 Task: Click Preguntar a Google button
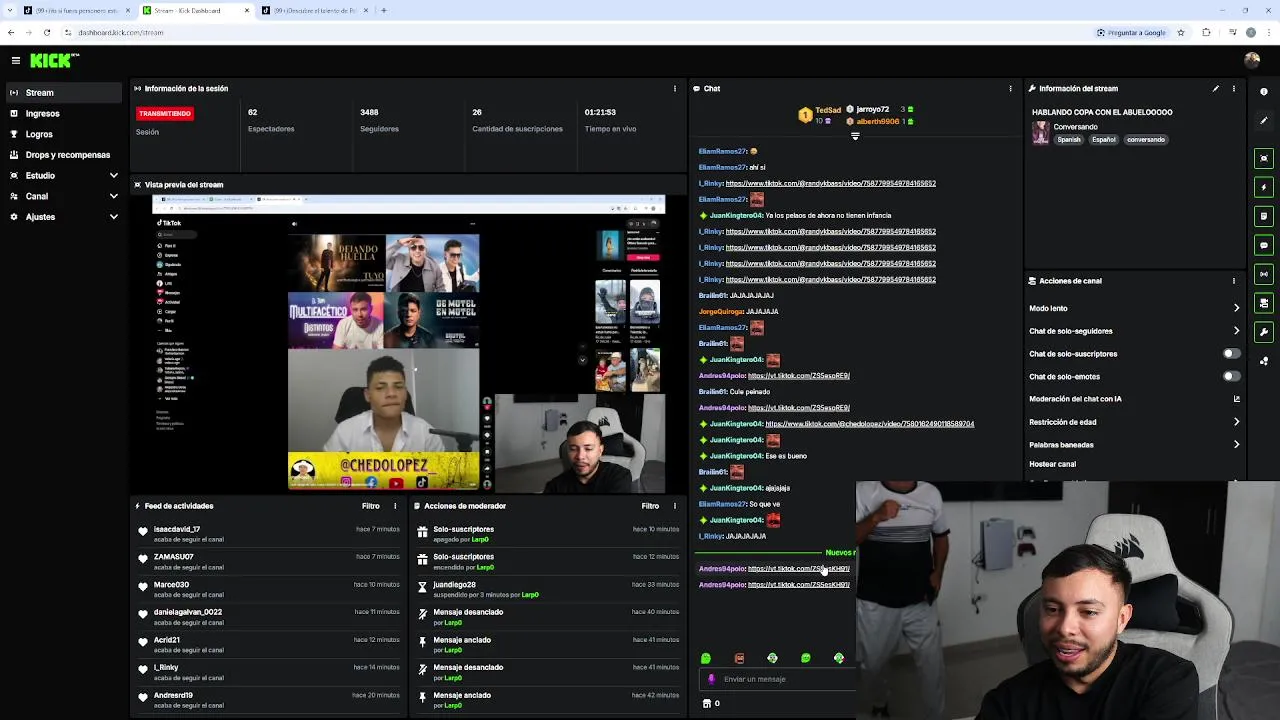[1131, 32]
